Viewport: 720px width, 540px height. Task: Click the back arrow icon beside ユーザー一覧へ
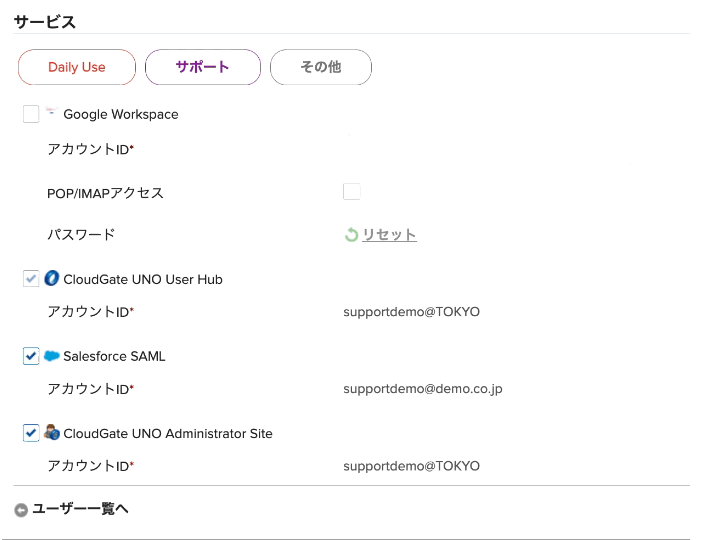(21, 510)
